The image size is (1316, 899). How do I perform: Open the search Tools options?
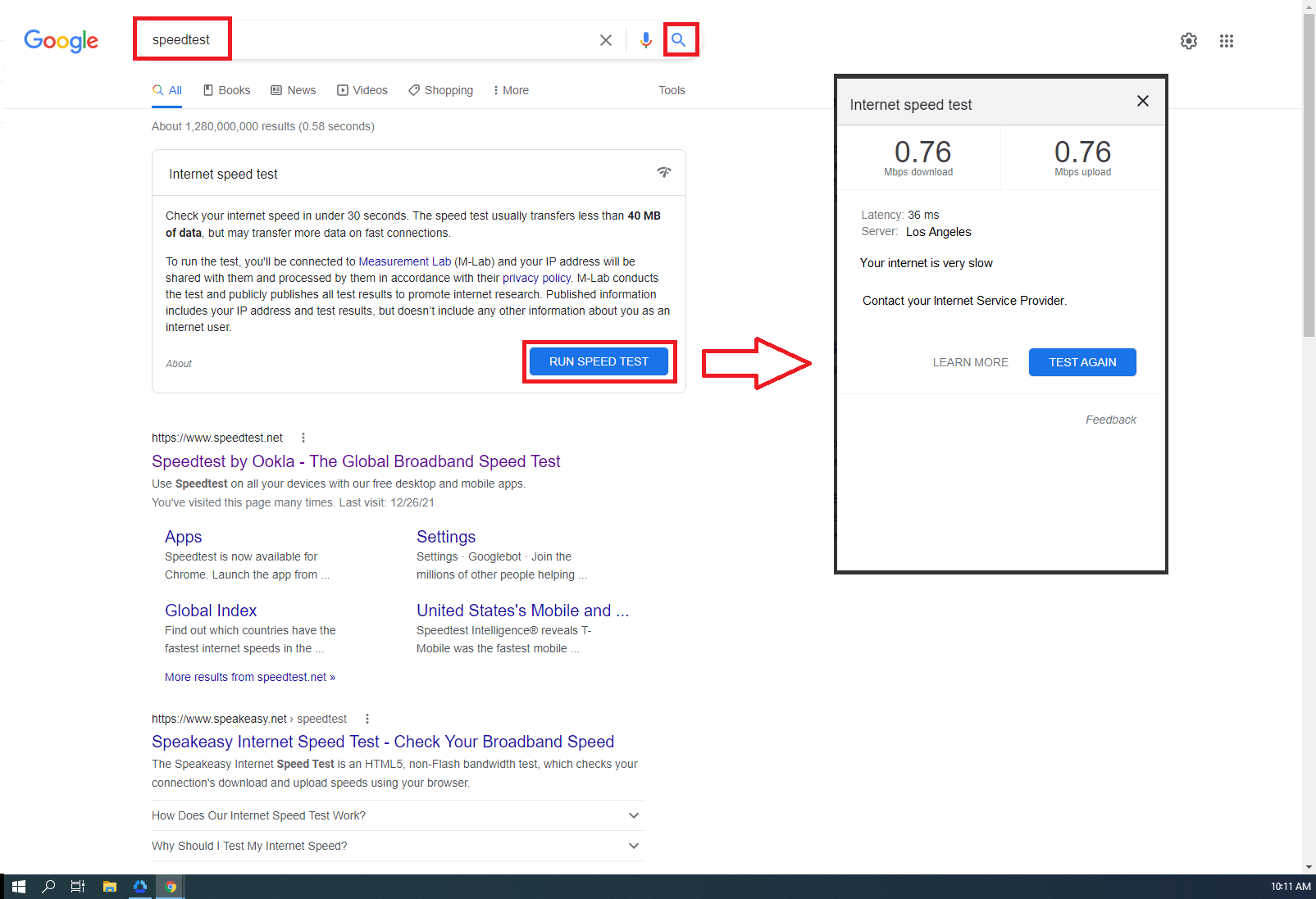[672, 90]
